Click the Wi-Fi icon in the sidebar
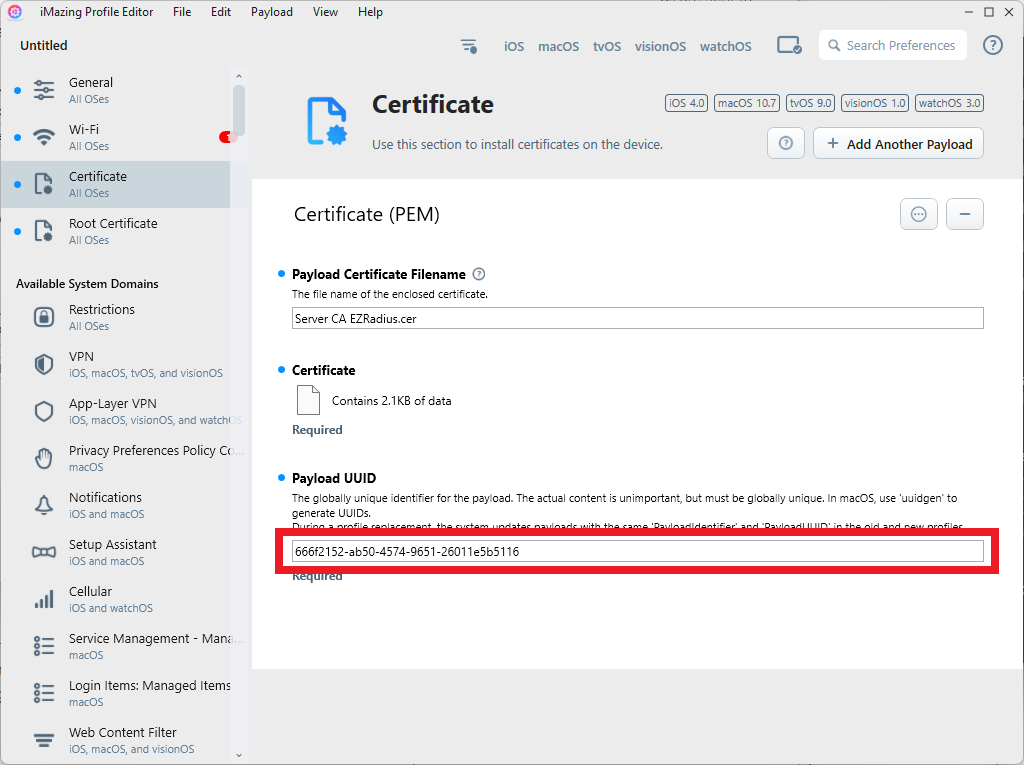This screenshot has height=765, width=1024. [x=44, y=137]
